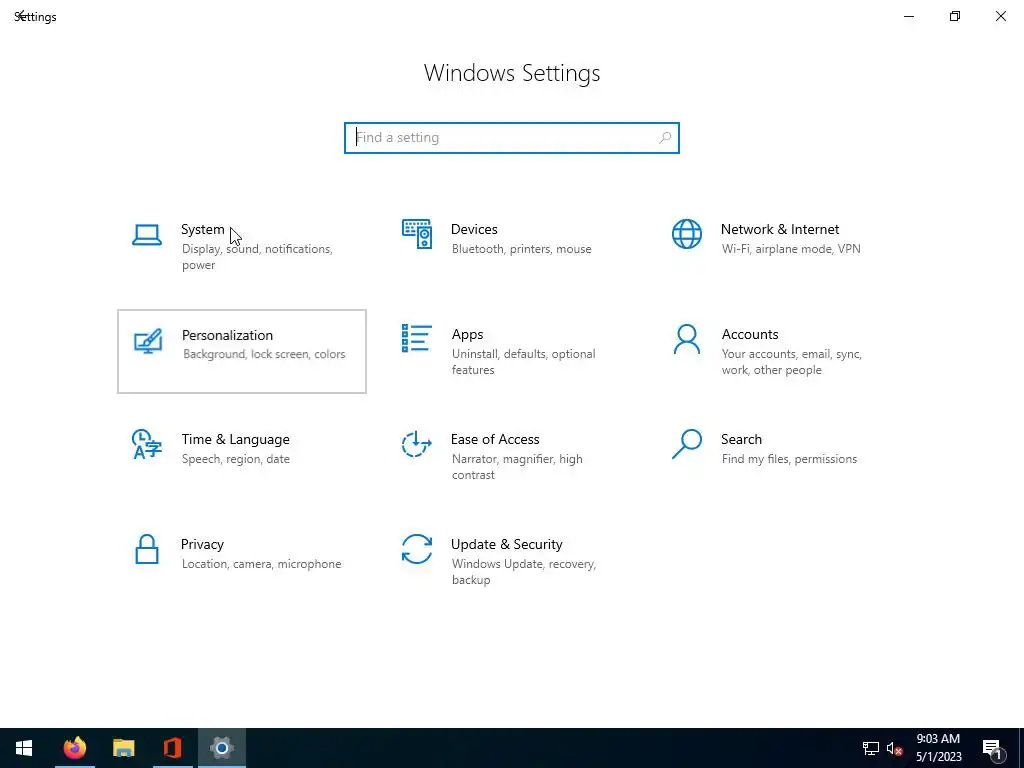Open File Explorer from taskbar
1024x768 pixels.
pyautogui.click(x=123, y=748)
